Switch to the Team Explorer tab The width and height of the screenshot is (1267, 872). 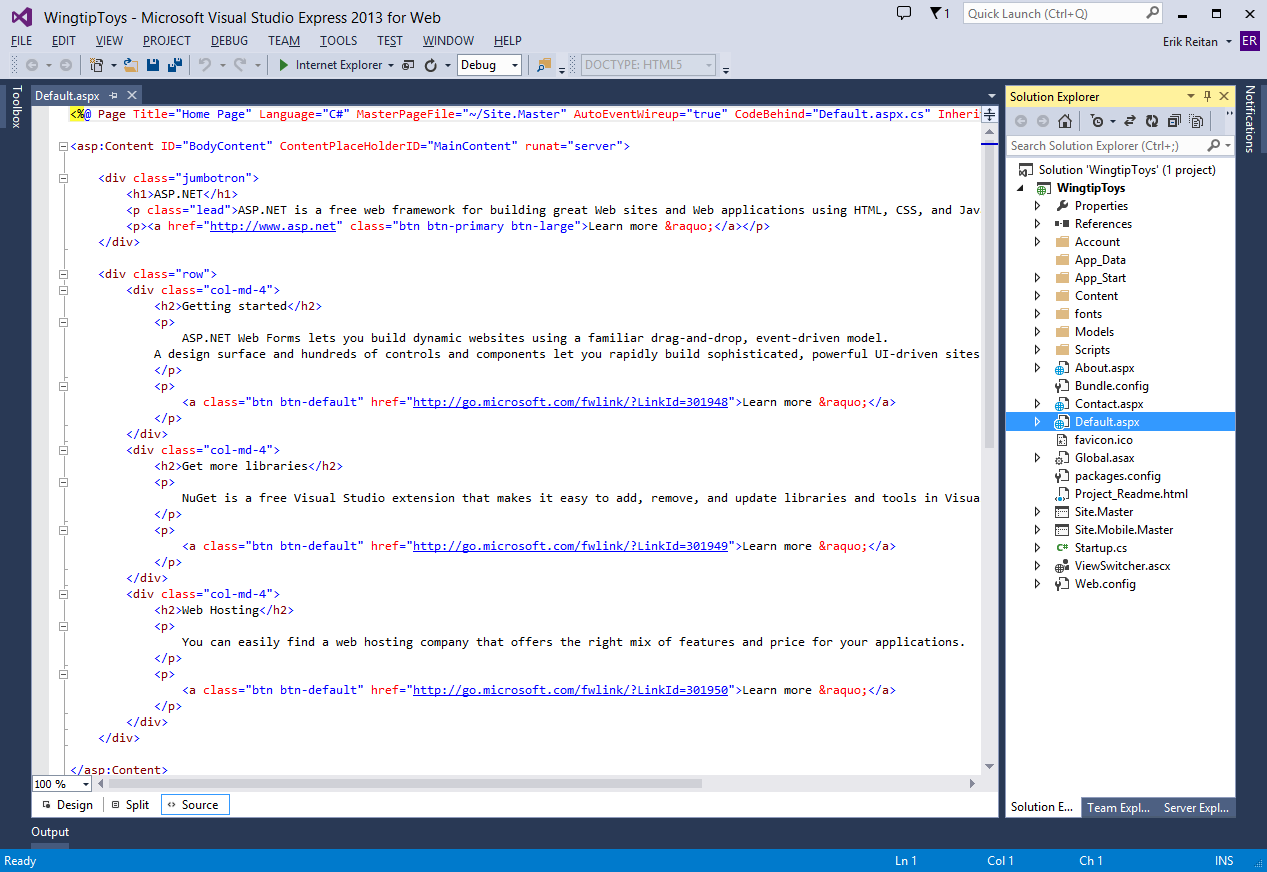[x=1117, y=807]
